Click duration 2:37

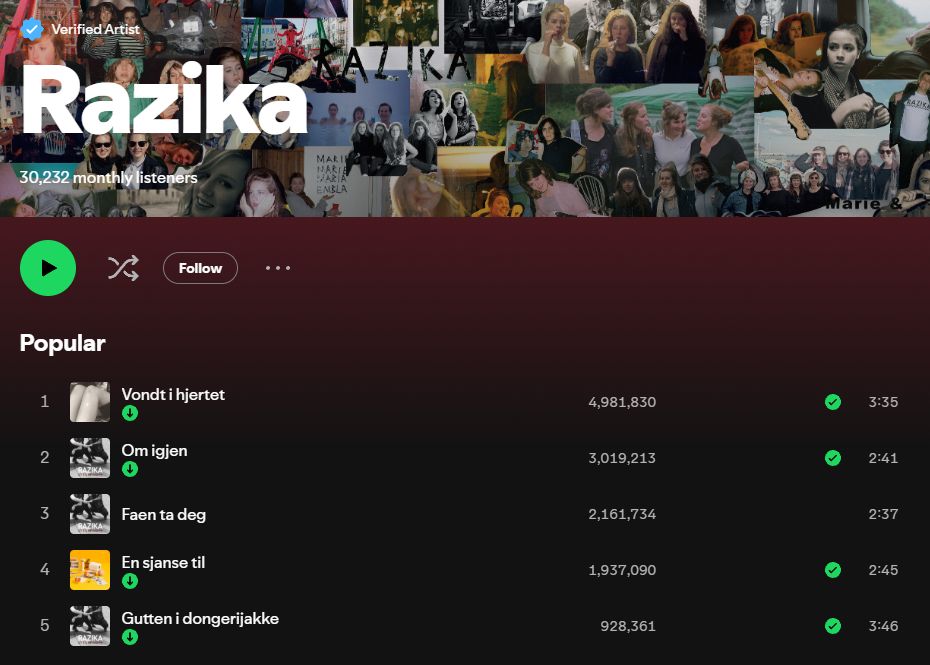click(x=883, y=514)
